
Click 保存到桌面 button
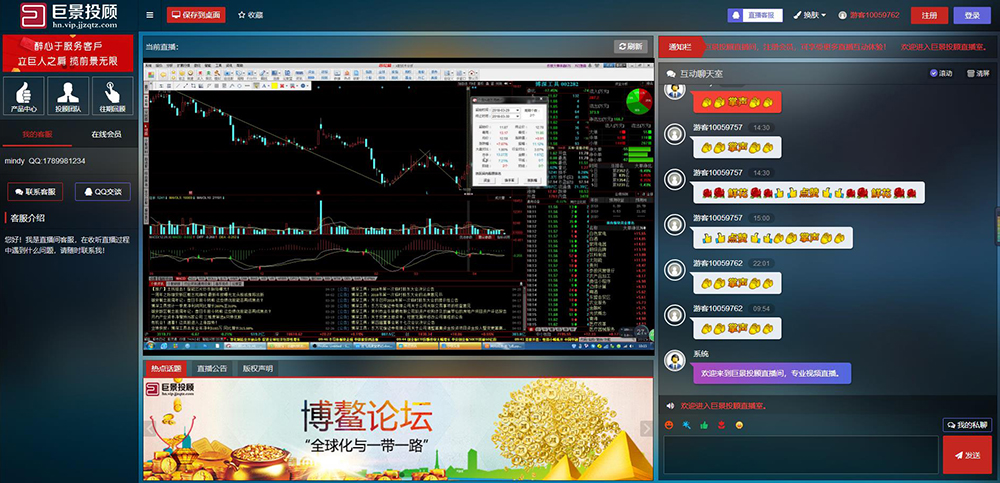[x=196, y=15]
